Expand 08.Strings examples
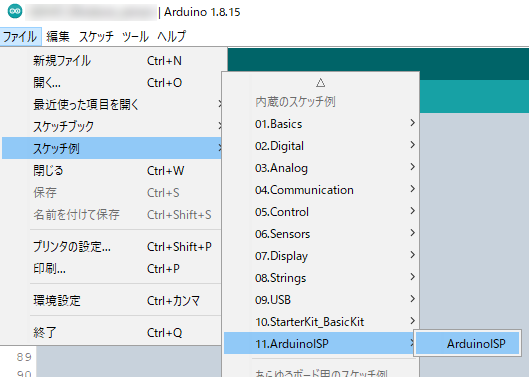Image resolution: width=529 pixels, height=377 pixels. pos(321,277)
